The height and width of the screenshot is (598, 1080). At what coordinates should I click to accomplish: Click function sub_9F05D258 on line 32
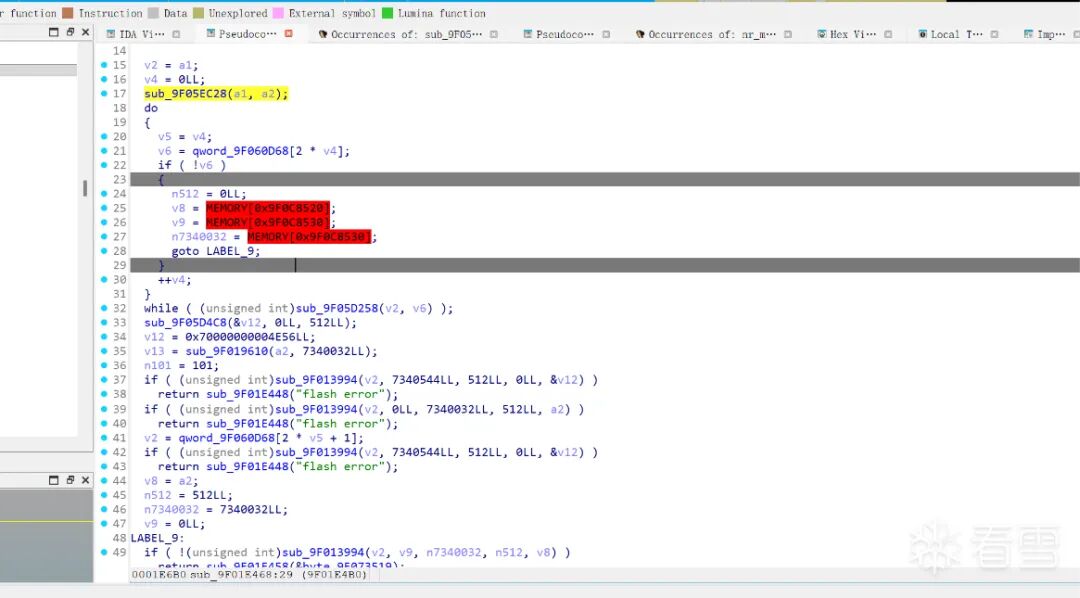(x=337, y=309)
